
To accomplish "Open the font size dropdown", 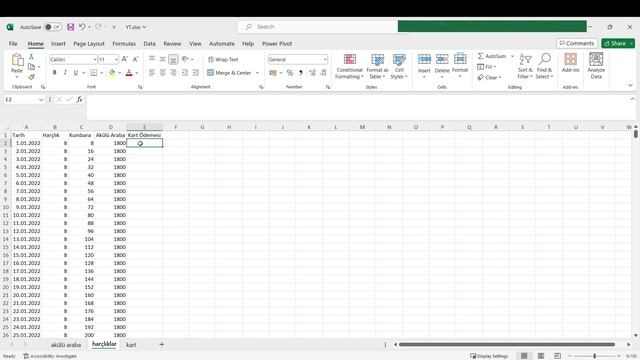I will (116, 60).
